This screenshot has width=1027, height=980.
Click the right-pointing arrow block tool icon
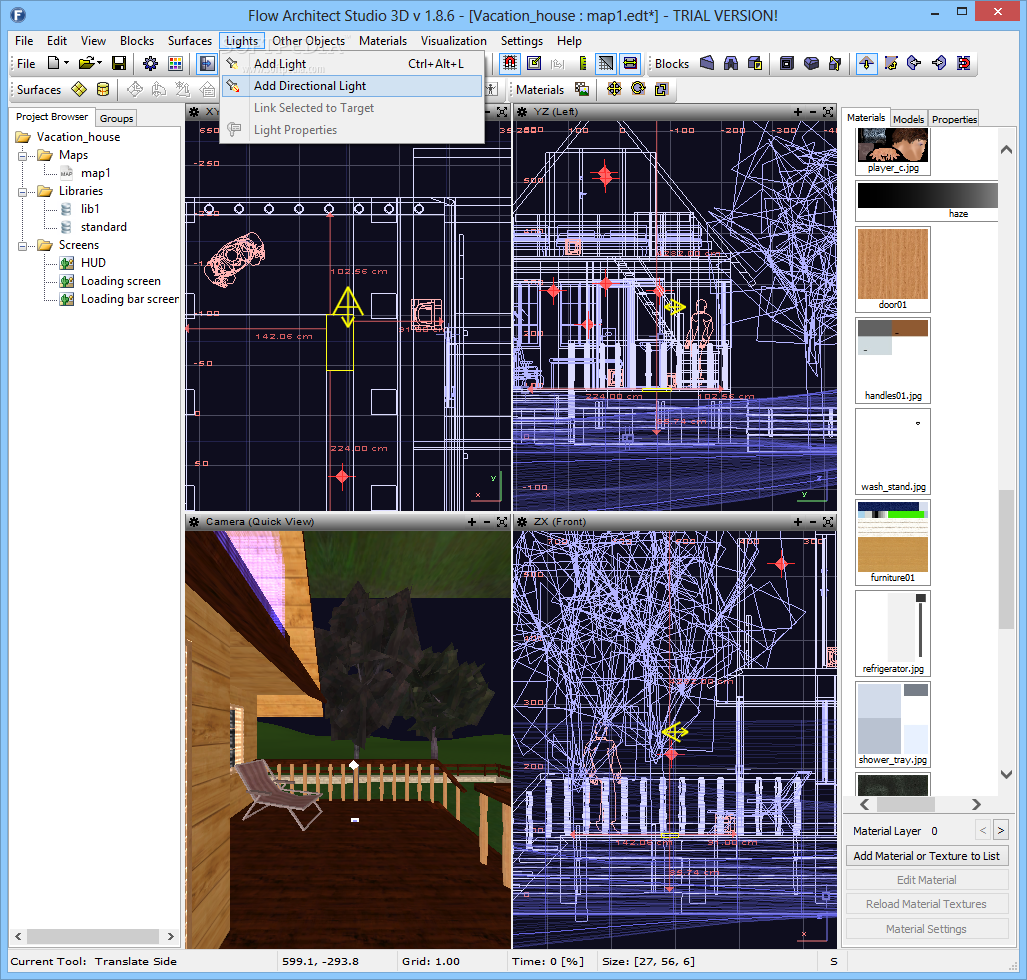tap(939, 64)
